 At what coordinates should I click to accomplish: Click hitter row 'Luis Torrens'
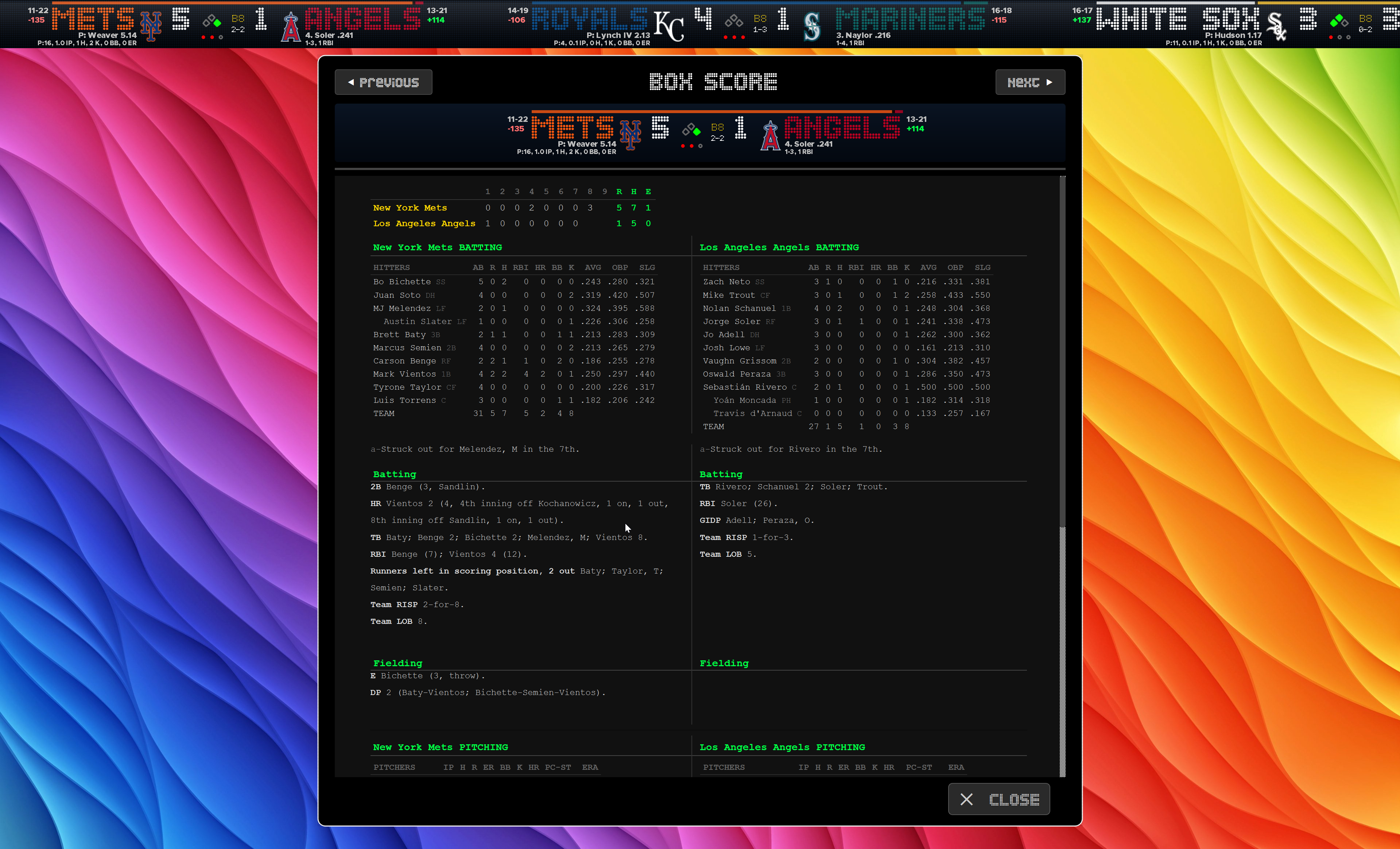pyautogui.click(x=513, y=400)
